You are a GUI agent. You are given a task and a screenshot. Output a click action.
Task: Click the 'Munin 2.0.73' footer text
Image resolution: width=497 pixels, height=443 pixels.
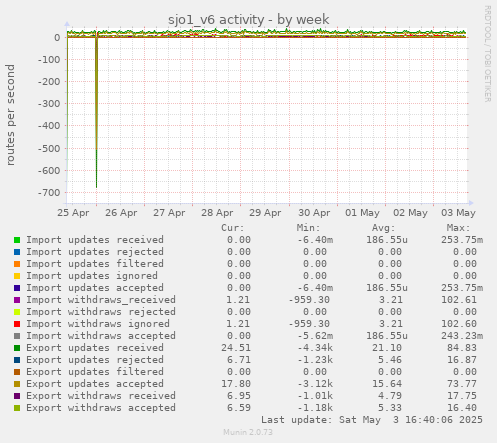click(x=248, y=432)
